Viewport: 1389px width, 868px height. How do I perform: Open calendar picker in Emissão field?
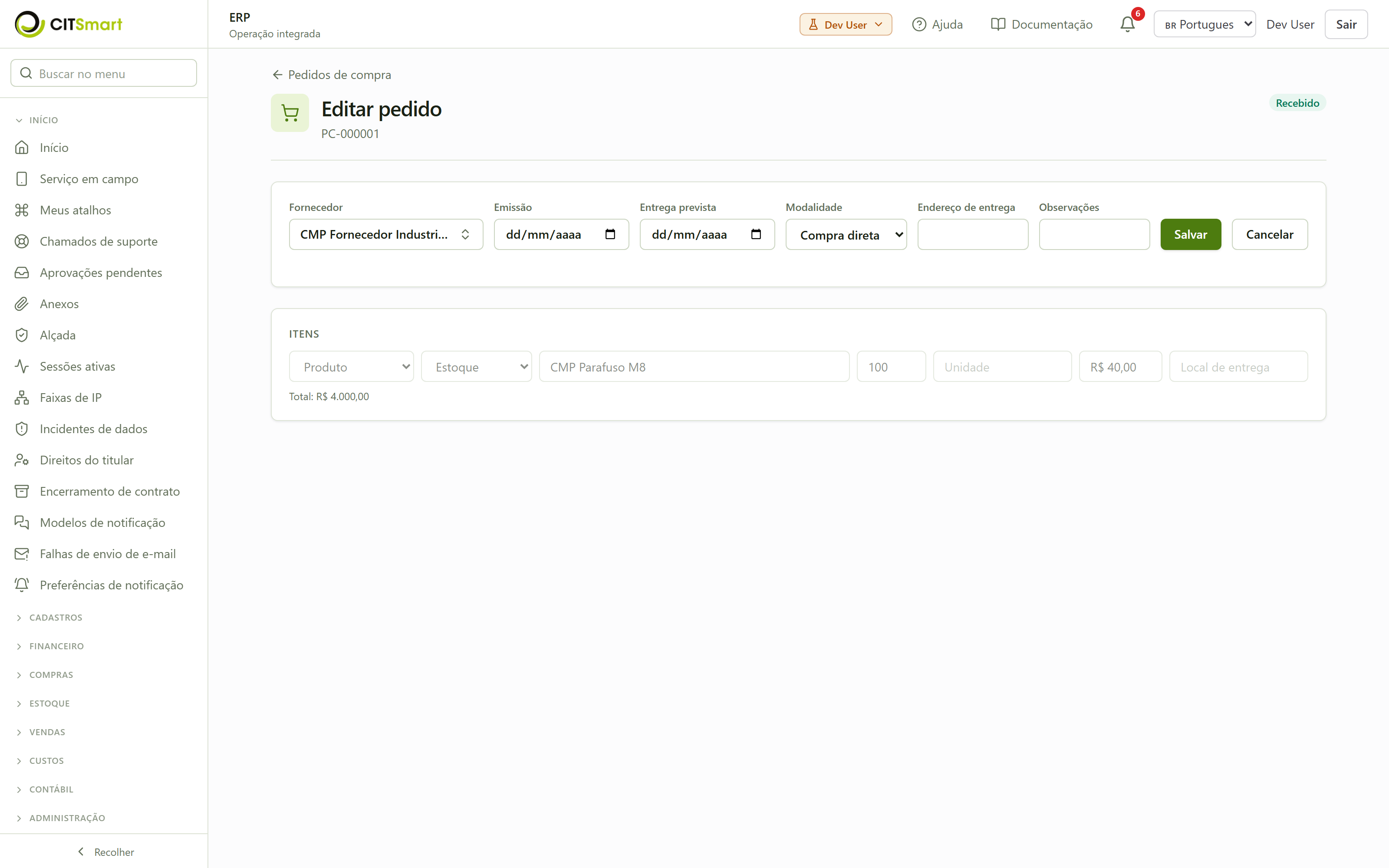tap(610, 234)
